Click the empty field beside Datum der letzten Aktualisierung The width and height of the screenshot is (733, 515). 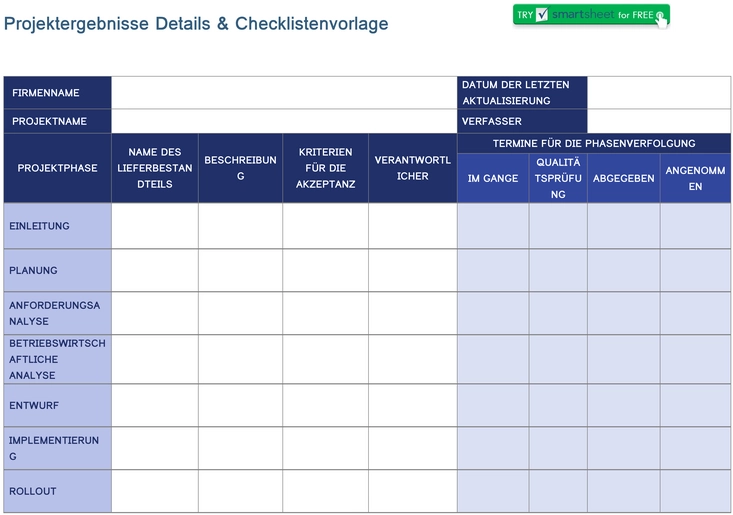tap(659, 93)
